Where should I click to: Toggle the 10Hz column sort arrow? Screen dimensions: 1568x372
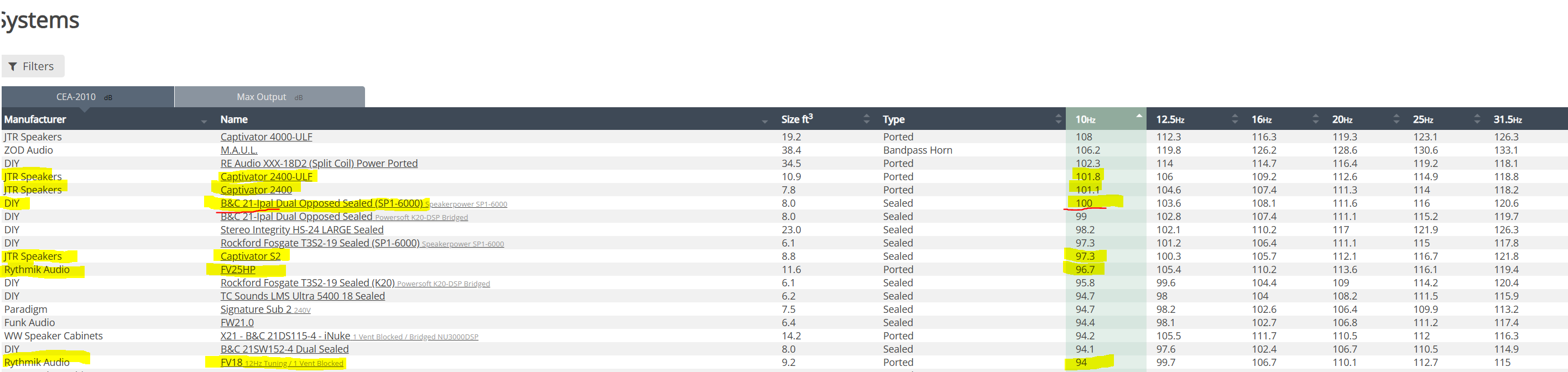pos(1139,116)
